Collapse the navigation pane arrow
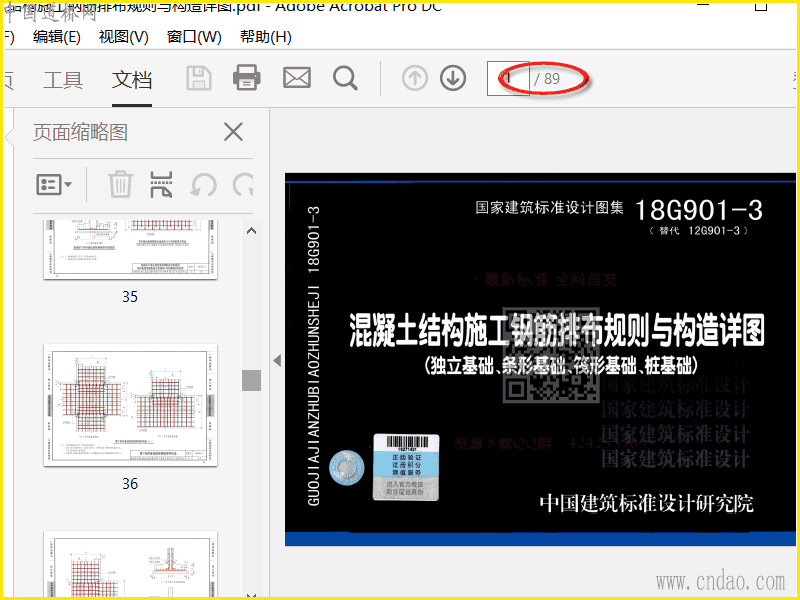 [x=277, y=361]
